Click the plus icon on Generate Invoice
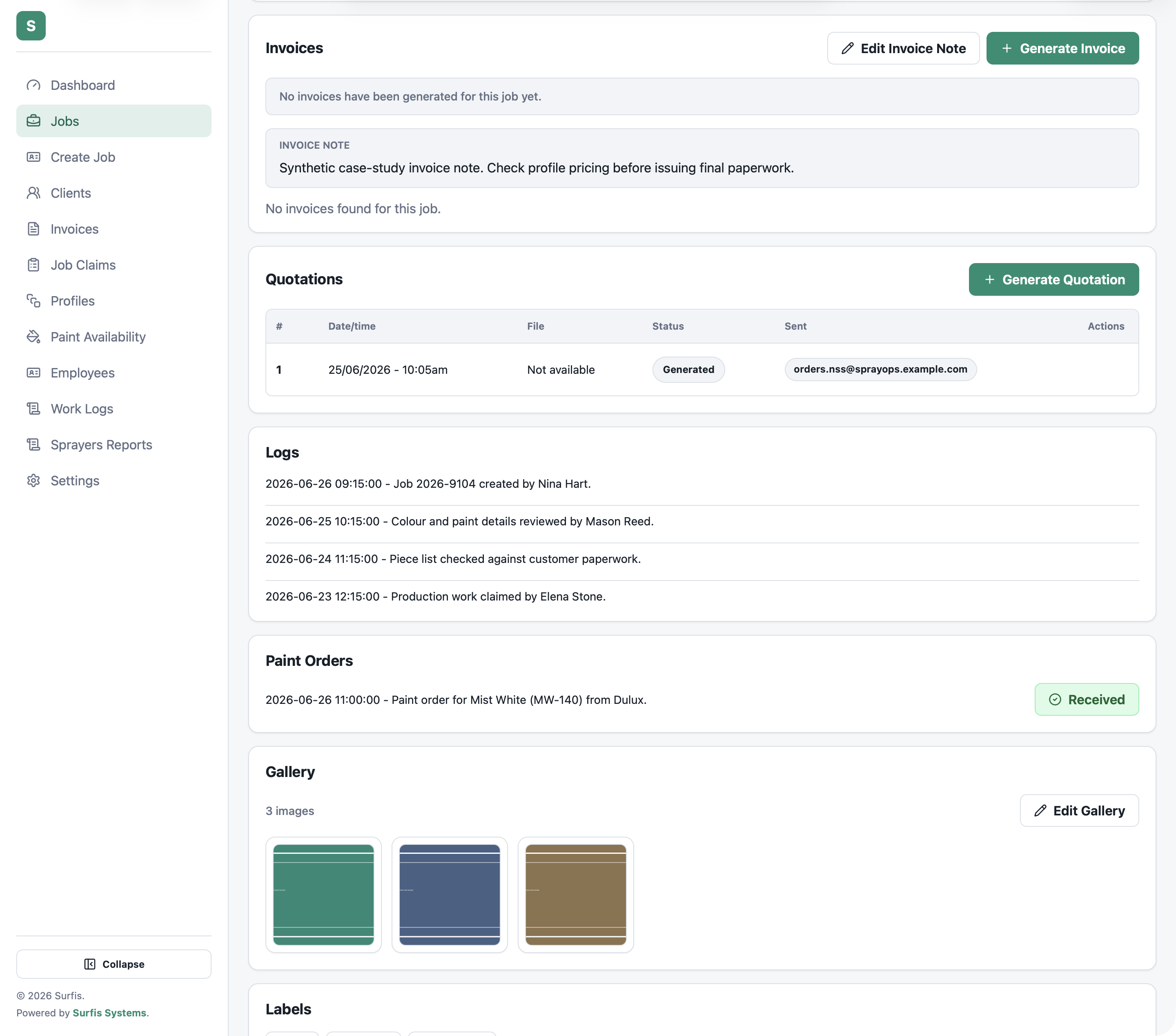 coord(1007,48)
